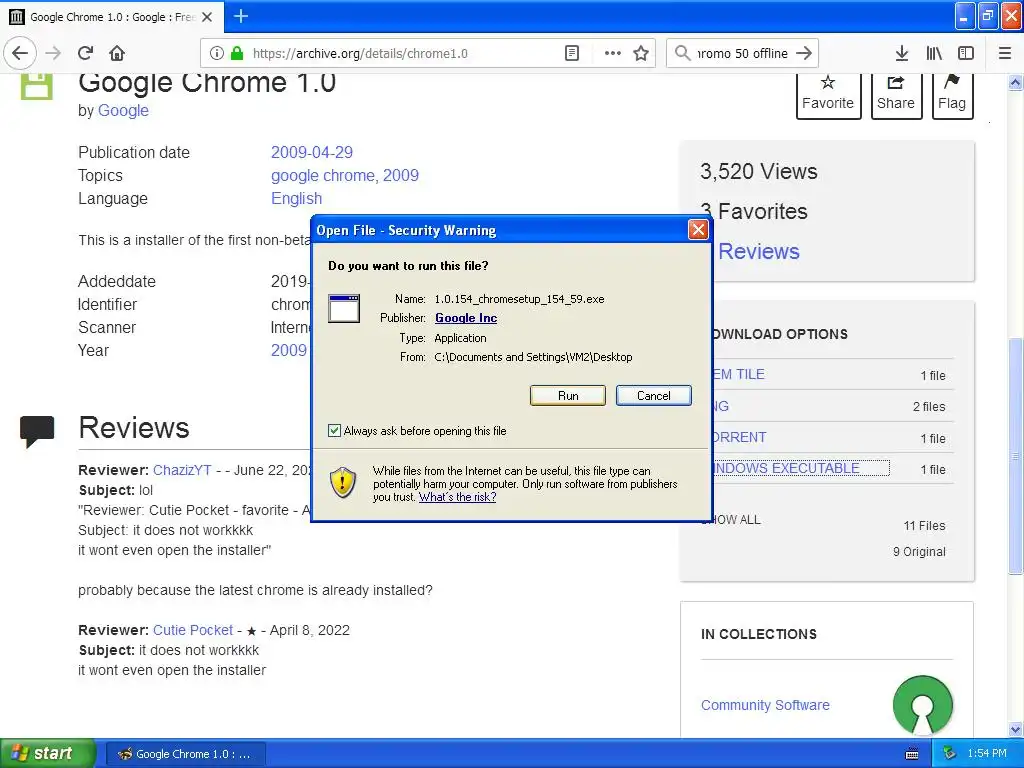Reload the page with the refresh icon
Screen dimensions: 1024x768
tap(85, 53)
